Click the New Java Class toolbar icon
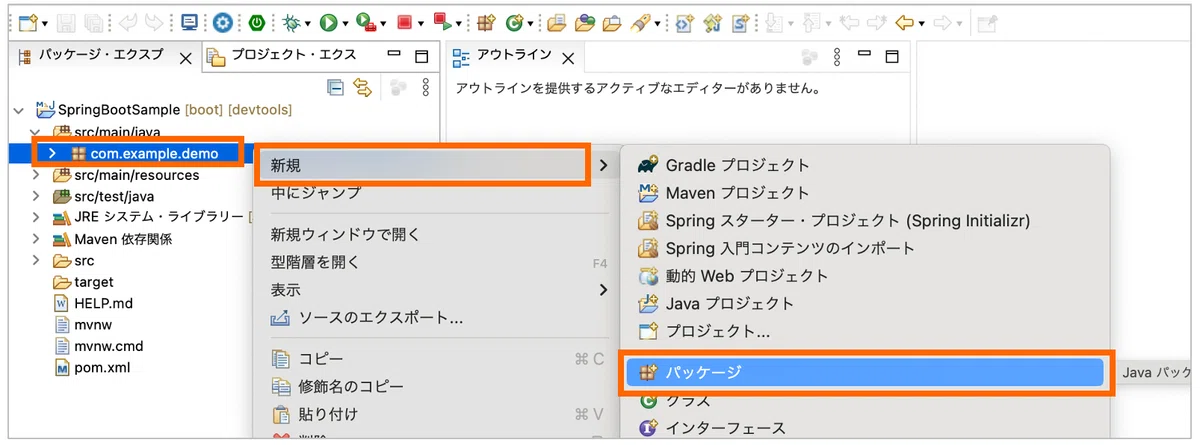The width and height of the screenshot is (1200, 445). click(x=514, y=21)
